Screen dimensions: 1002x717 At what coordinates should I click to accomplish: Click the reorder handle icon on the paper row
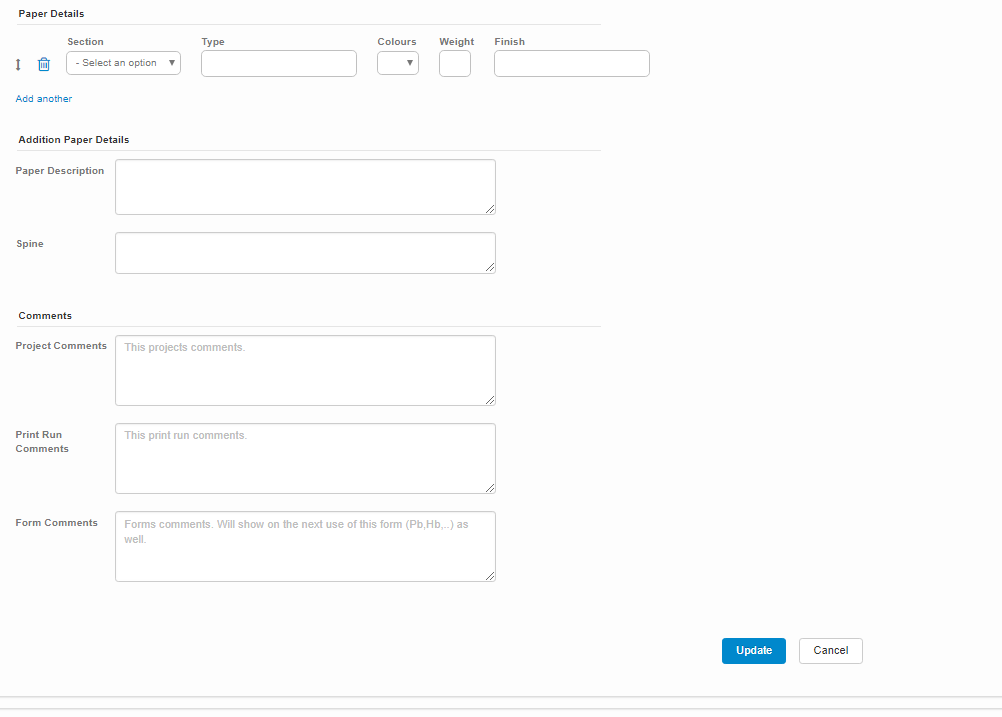point(18,64)
